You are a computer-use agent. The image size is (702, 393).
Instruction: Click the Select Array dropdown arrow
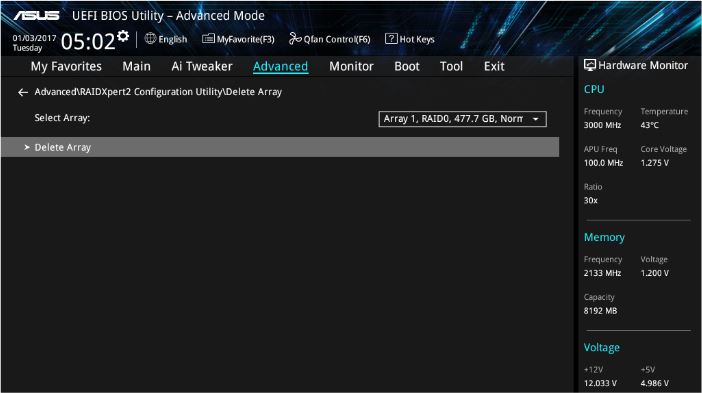click(x=535, y=119)
